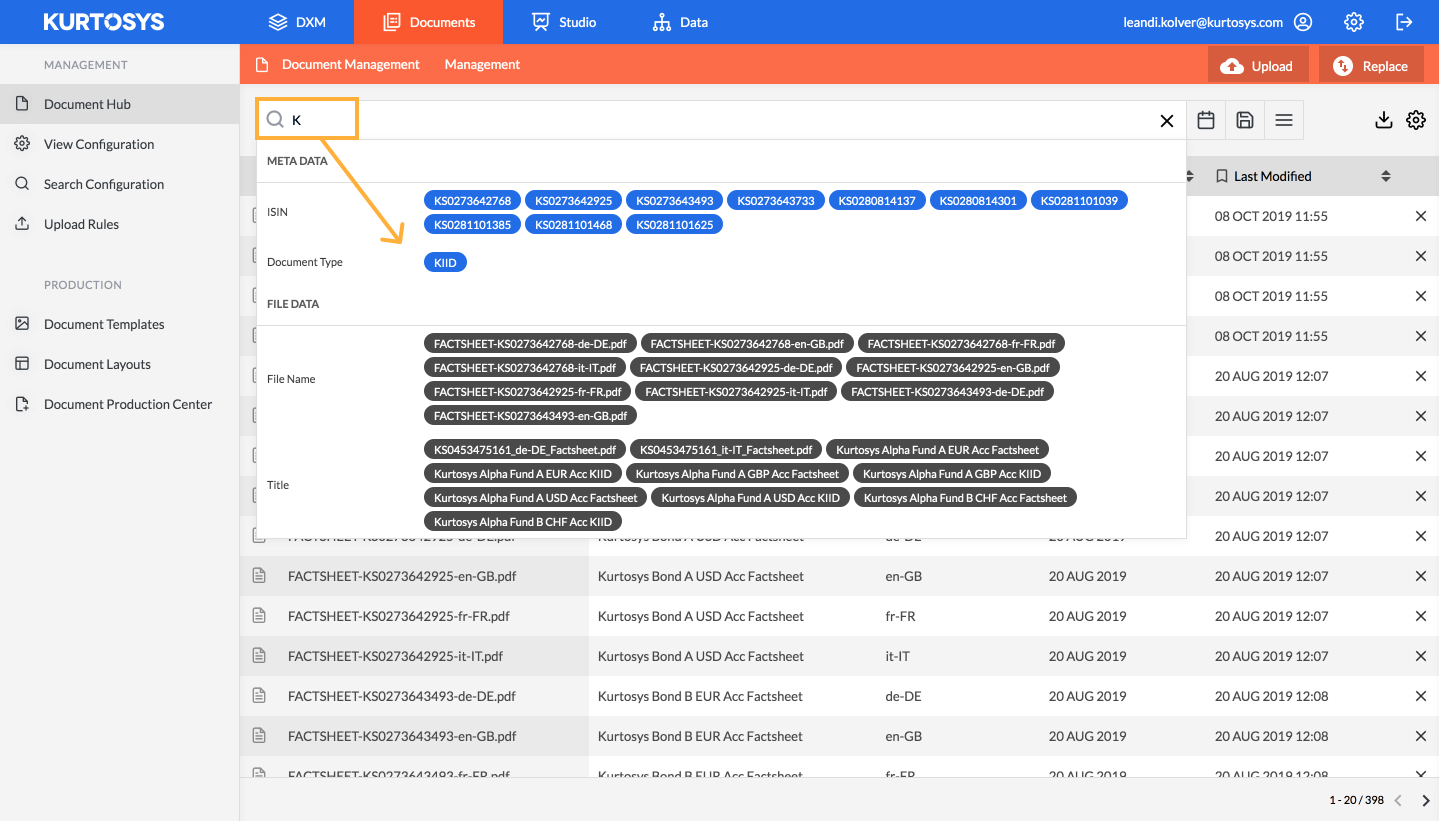Open the calendar date filter icon

(x=1206, y=120)
